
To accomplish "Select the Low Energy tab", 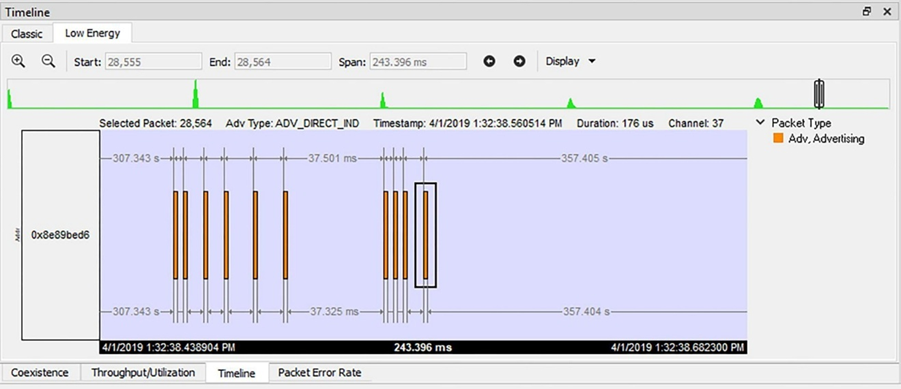I will [93, 33].
